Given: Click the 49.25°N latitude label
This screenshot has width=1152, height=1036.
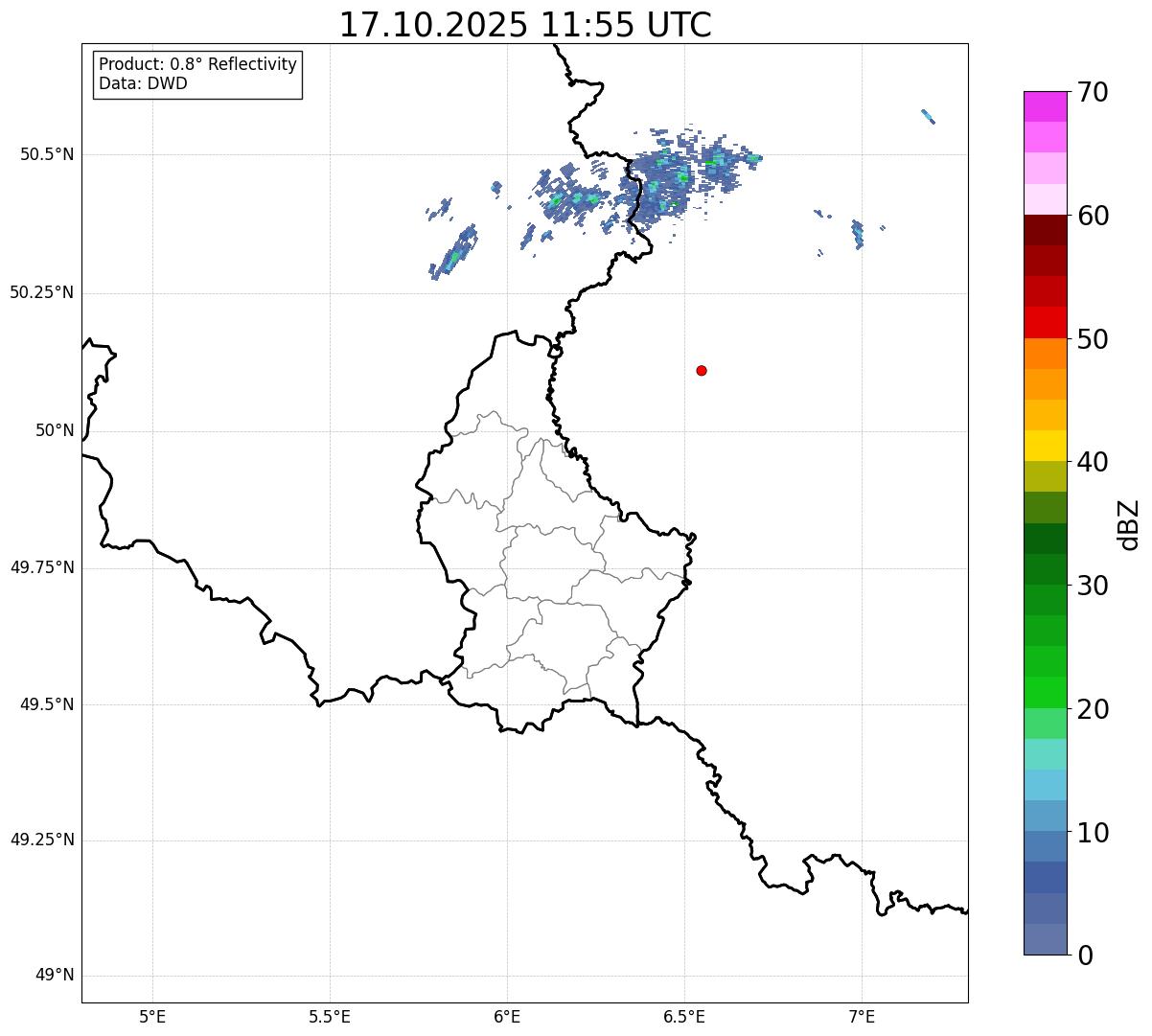Looking at the screenshot, I should coord(42,840).
